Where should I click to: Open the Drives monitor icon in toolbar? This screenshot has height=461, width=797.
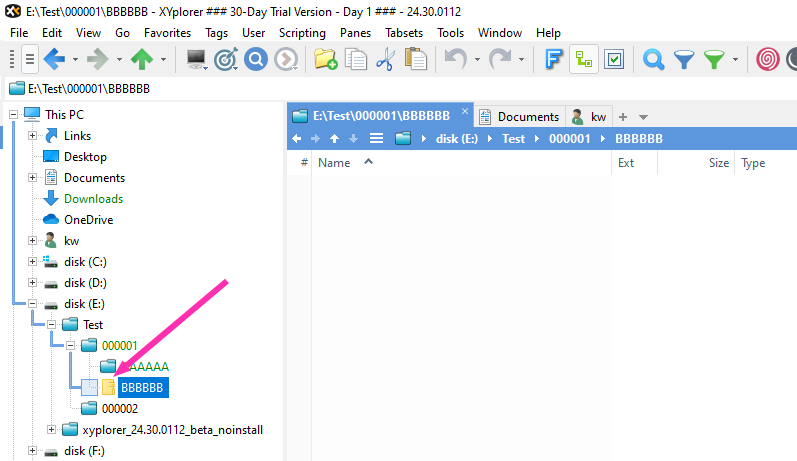[196, 59]
